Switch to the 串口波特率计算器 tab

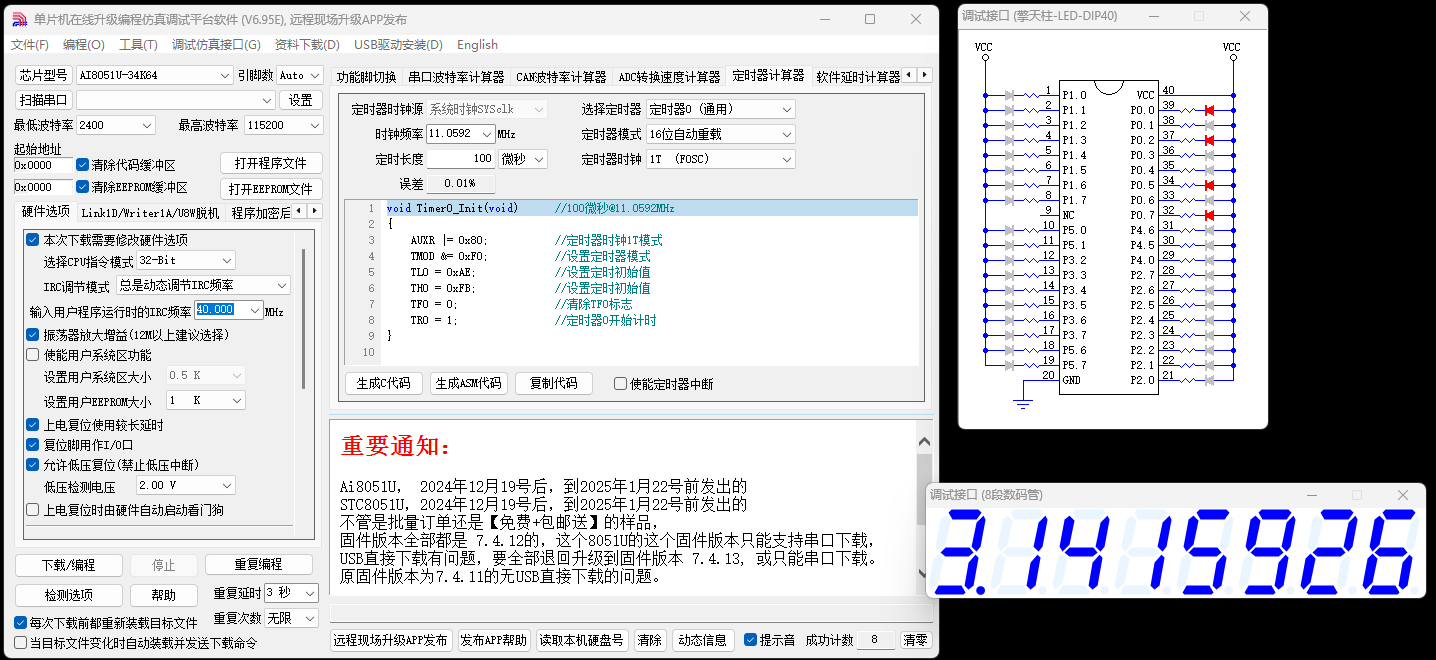[x=456, y=77]
